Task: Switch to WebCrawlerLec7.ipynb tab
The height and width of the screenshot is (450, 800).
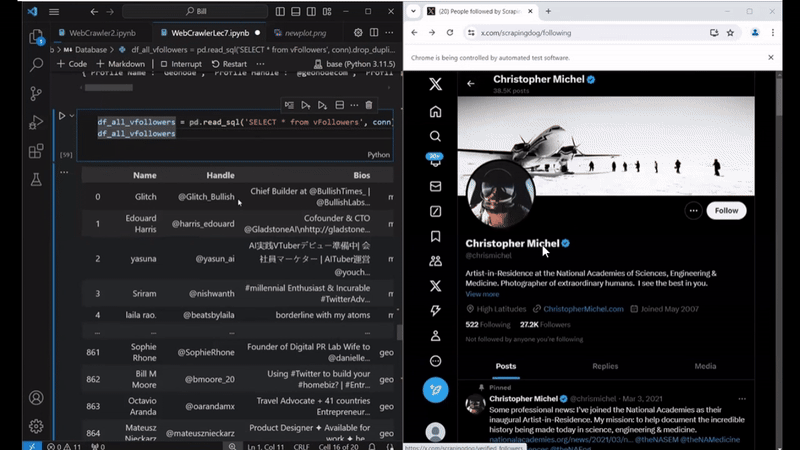Action: 210,33
